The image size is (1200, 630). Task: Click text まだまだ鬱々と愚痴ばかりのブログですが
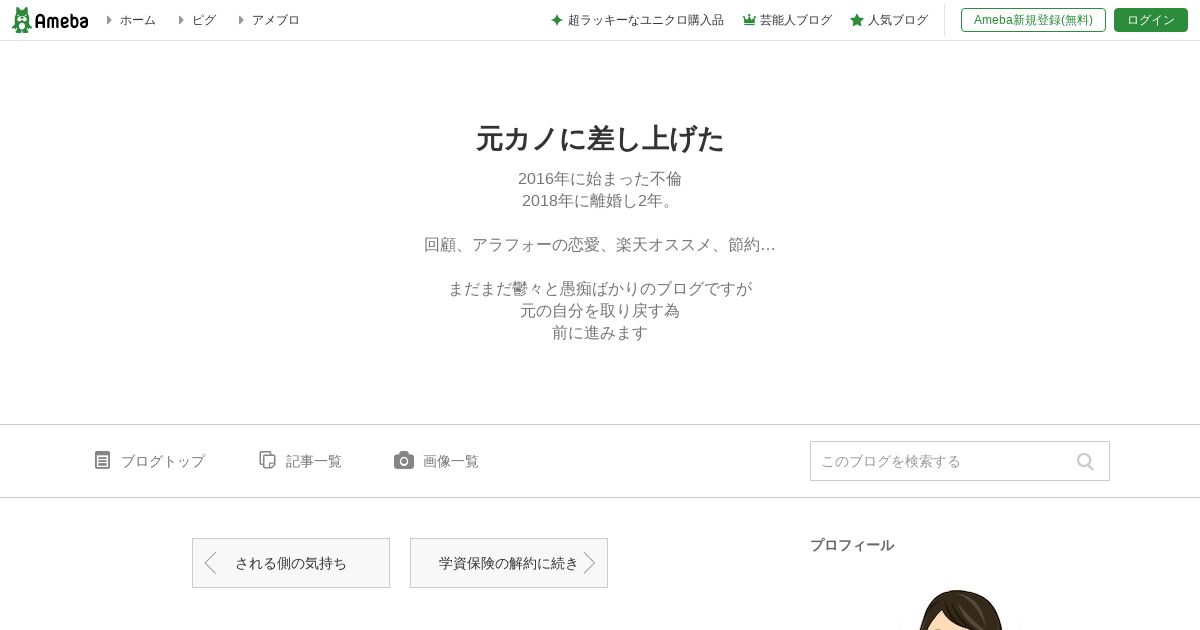600,289
